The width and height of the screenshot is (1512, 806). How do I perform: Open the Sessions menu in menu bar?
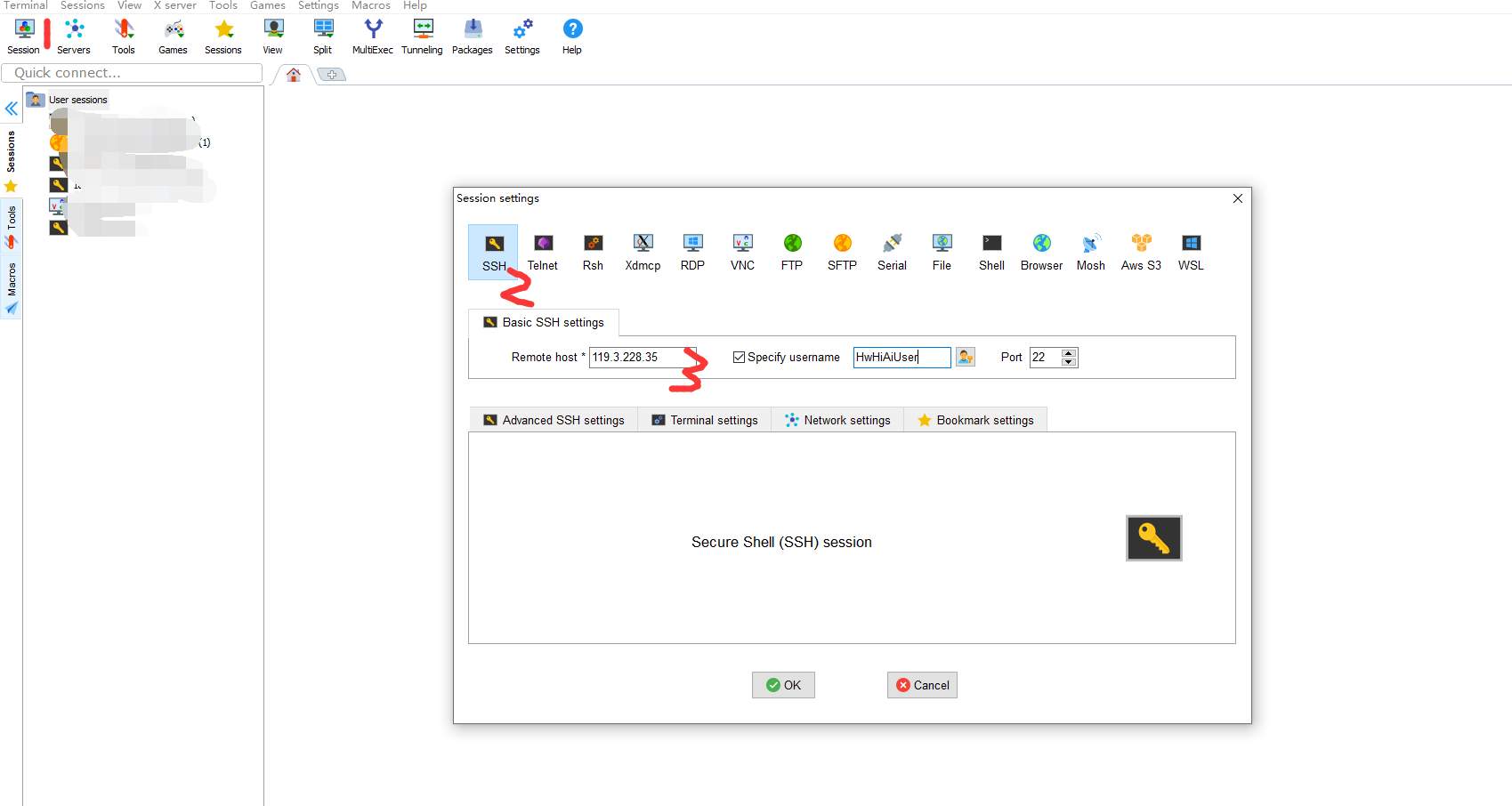[83, 5]
